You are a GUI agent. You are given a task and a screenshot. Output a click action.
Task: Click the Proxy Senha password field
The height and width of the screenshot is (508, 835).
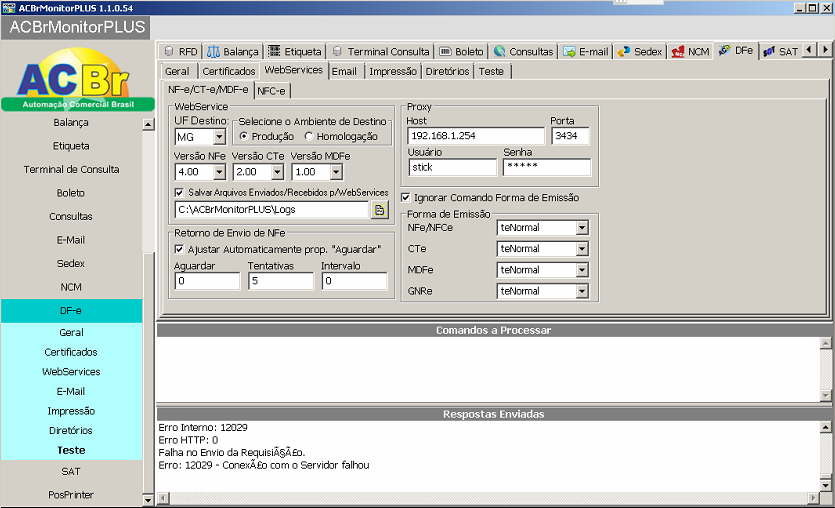547,167
